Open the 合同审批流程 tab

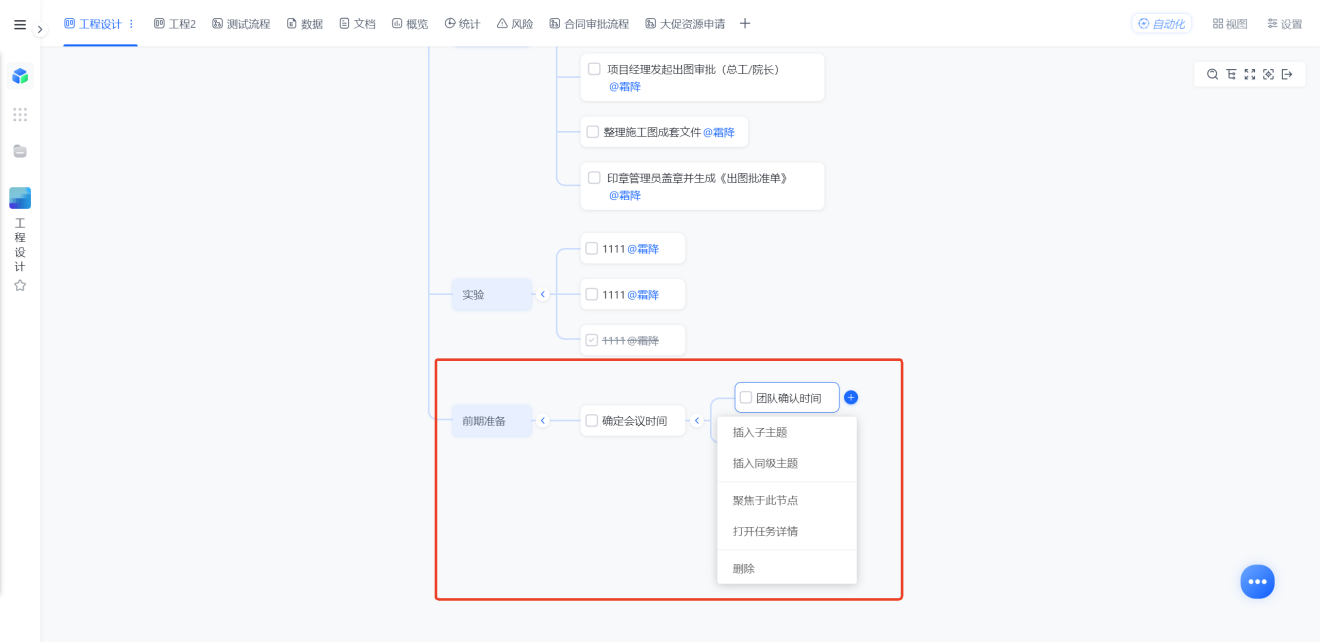click(590, 24)
